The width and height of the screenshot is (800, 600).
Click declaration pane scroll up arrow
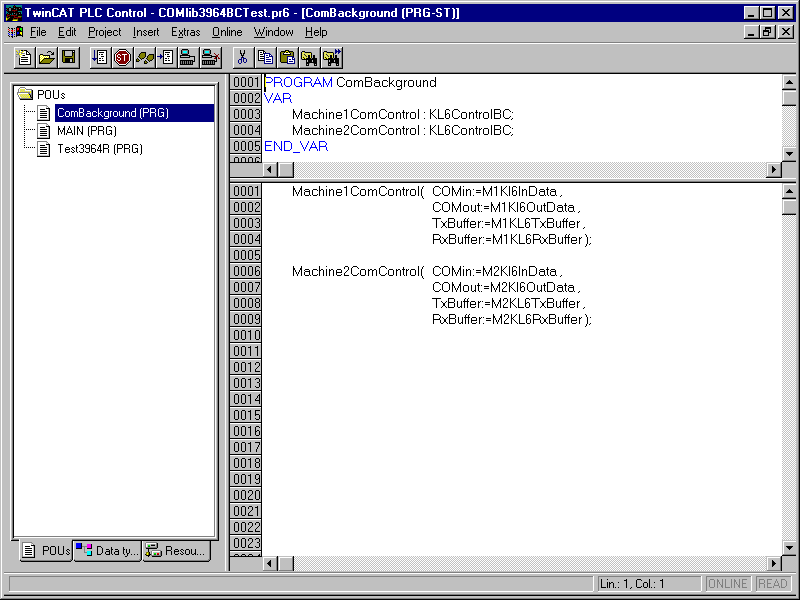(x=789, y=82)
